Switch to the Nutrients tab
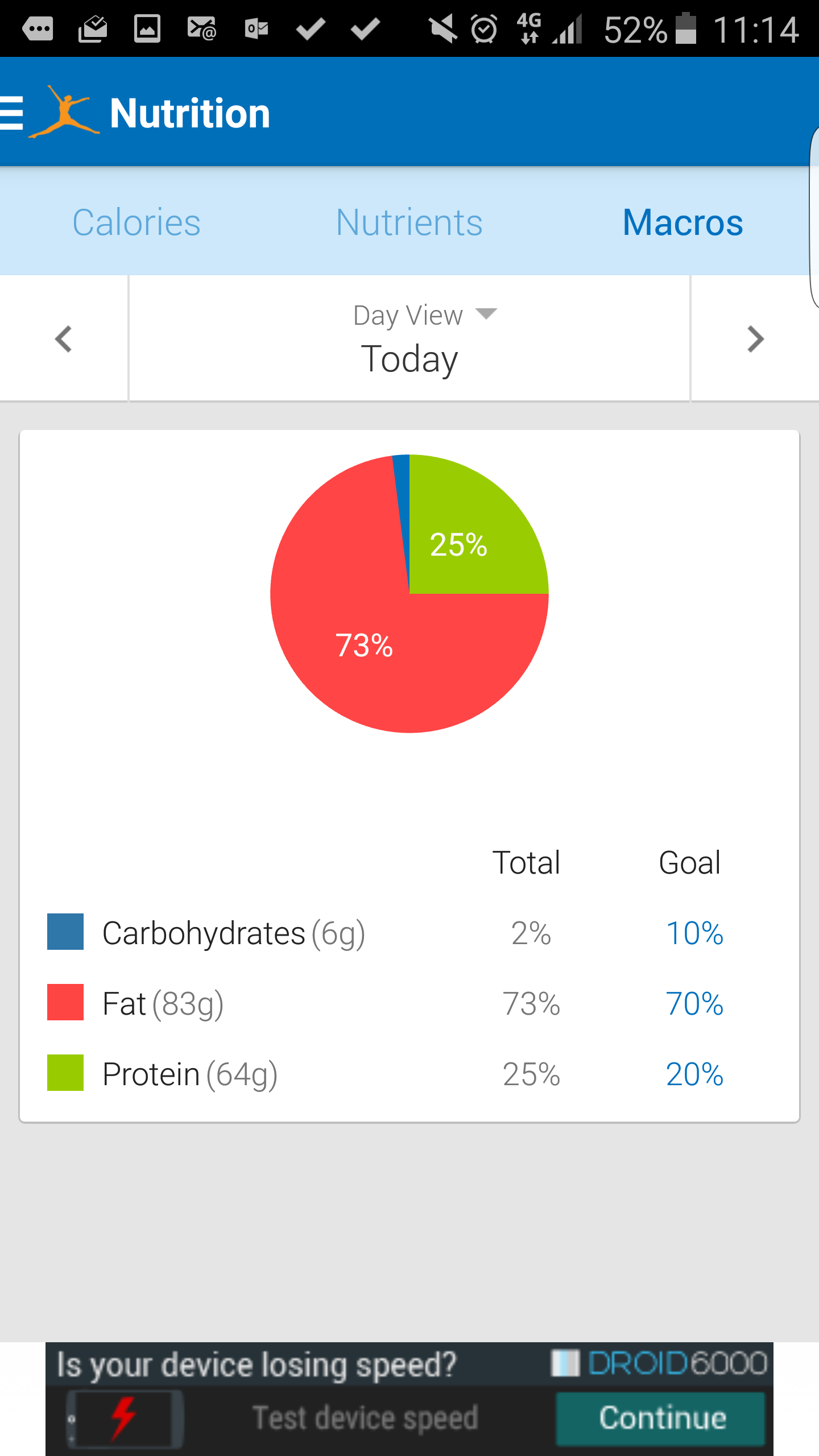Screen dimensions: 819x1456 409,222
